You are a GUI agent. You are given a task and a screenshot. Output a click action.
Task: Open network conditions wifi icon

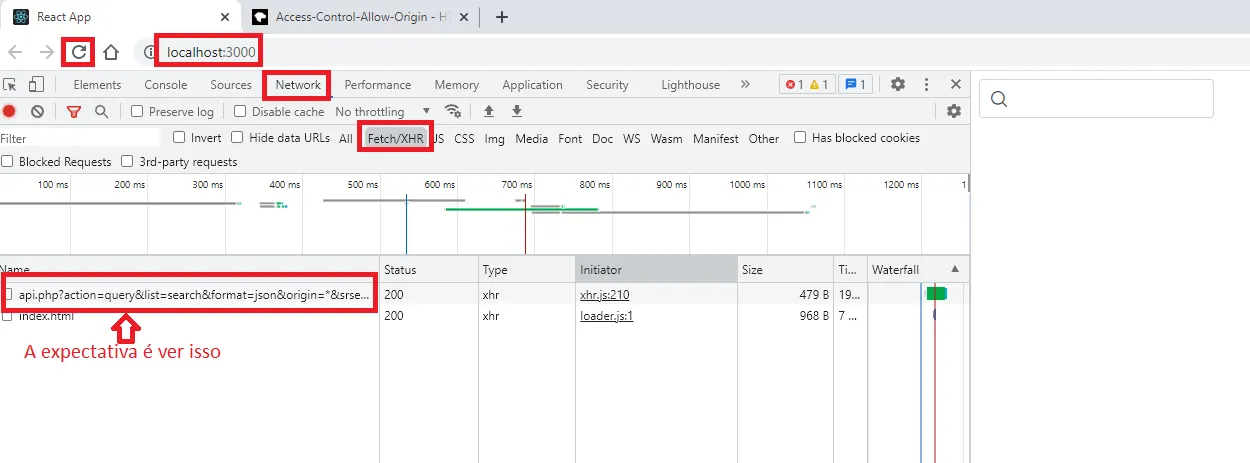[x=453, y=111]
